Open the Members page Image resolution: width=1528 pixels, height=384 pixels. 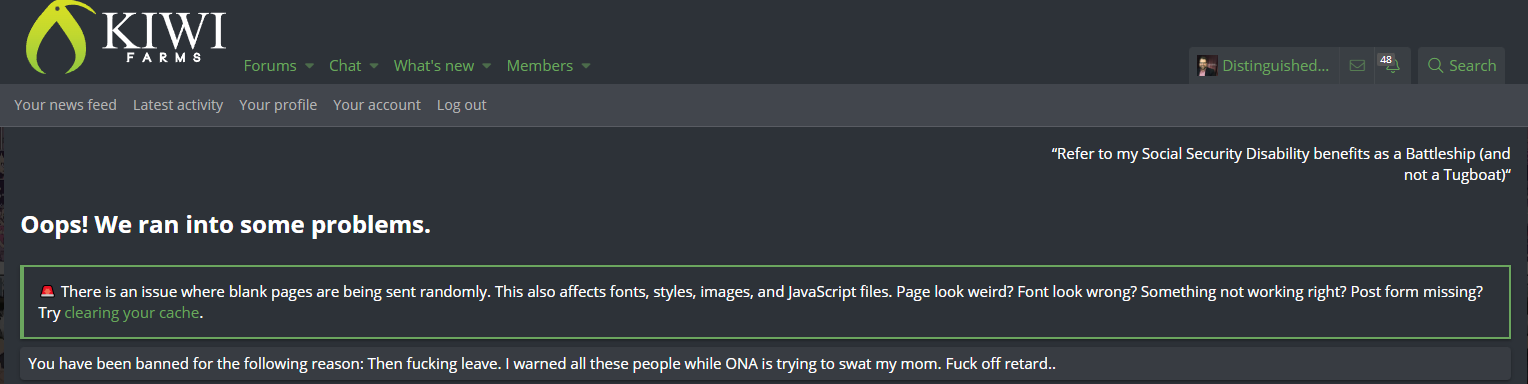click(x=540, y=66)
